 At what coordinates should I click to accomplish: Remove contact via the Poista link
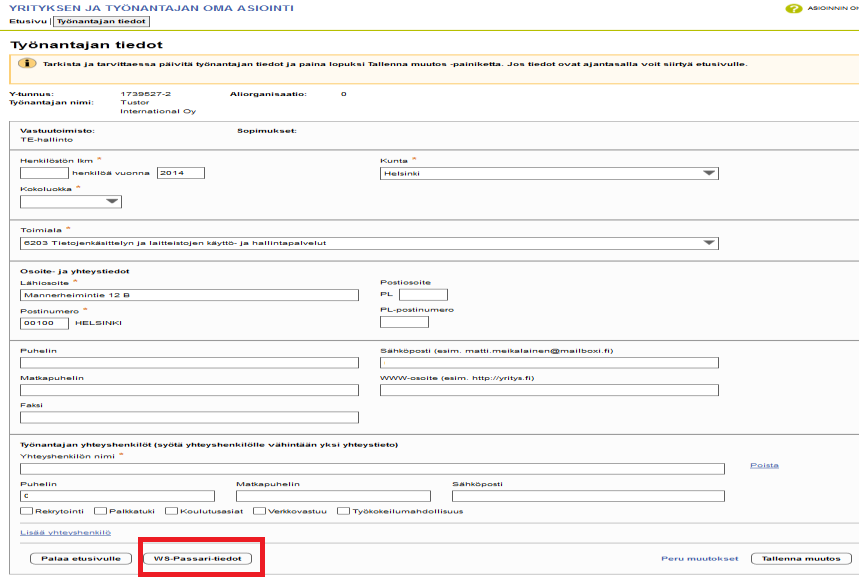(x=764, y=465)
